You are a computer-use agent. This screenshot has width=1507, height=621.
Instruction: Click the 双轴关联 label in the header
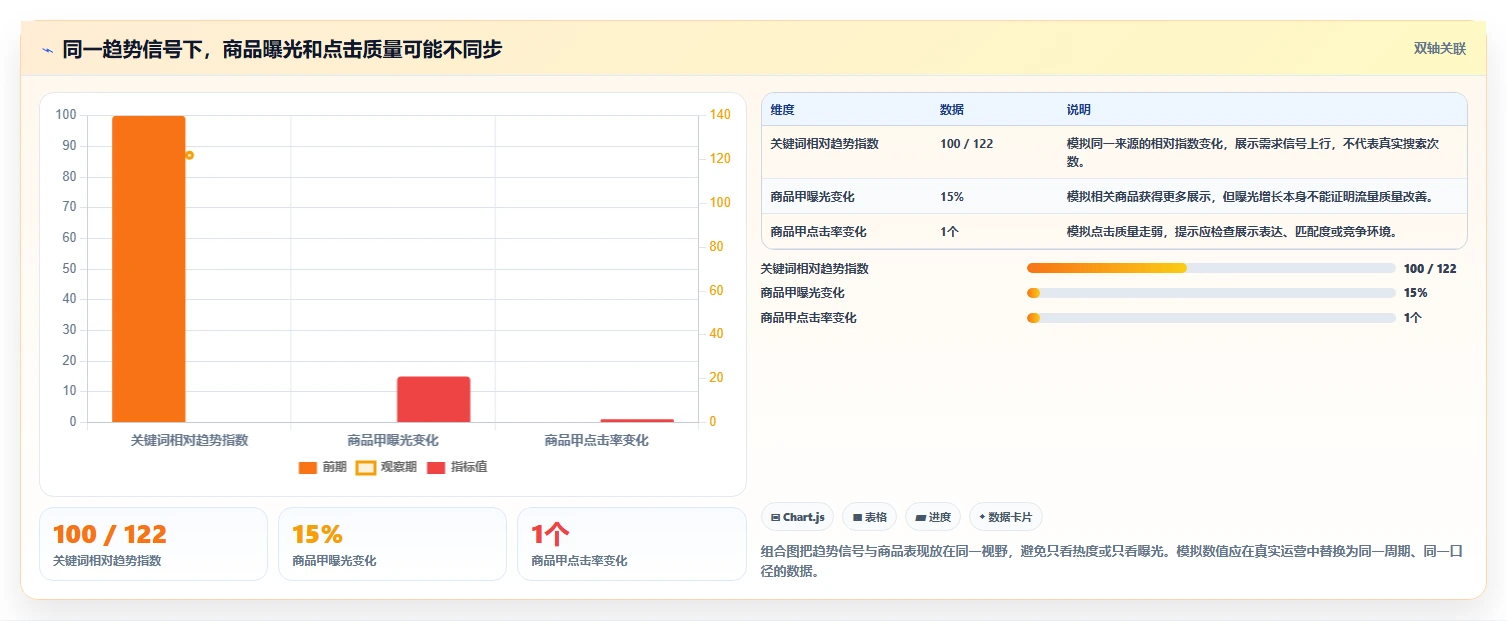[x=1439, y=49]
